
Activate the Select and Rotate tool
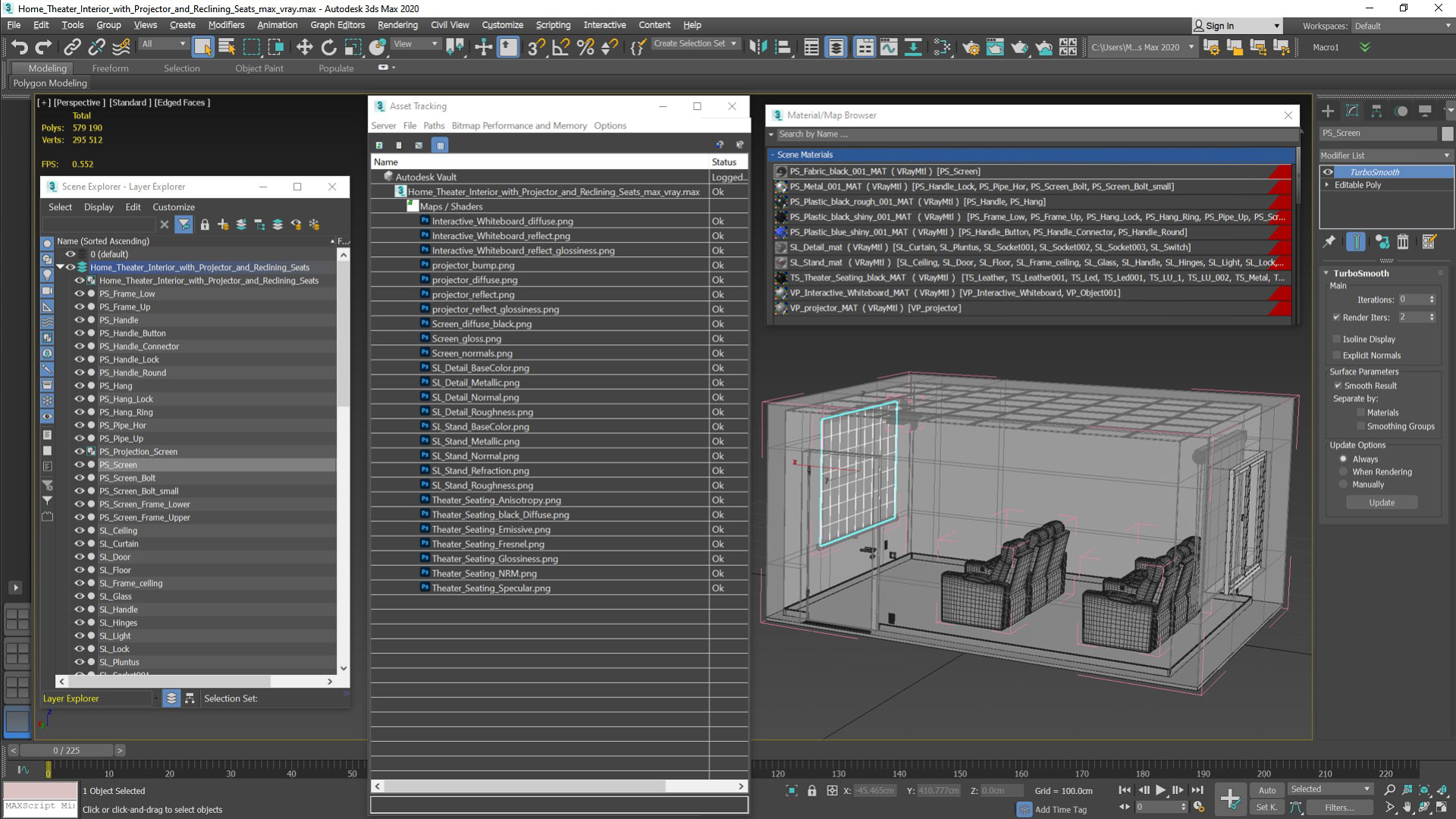328,47
